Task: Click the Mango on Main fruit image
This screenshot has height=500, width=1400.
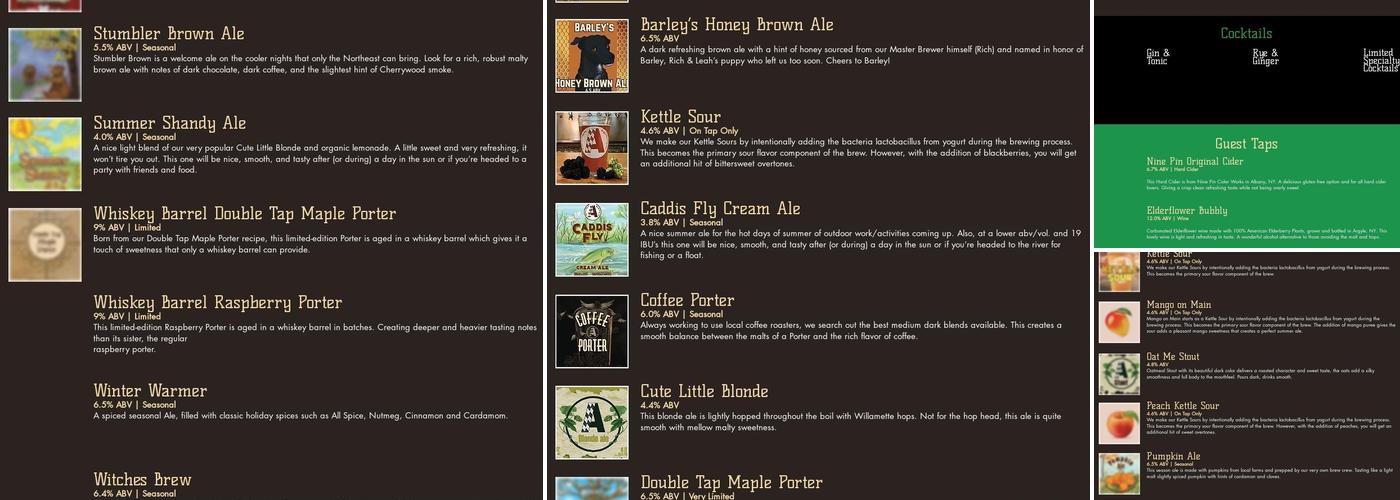Action: [x=1119, y=322]
